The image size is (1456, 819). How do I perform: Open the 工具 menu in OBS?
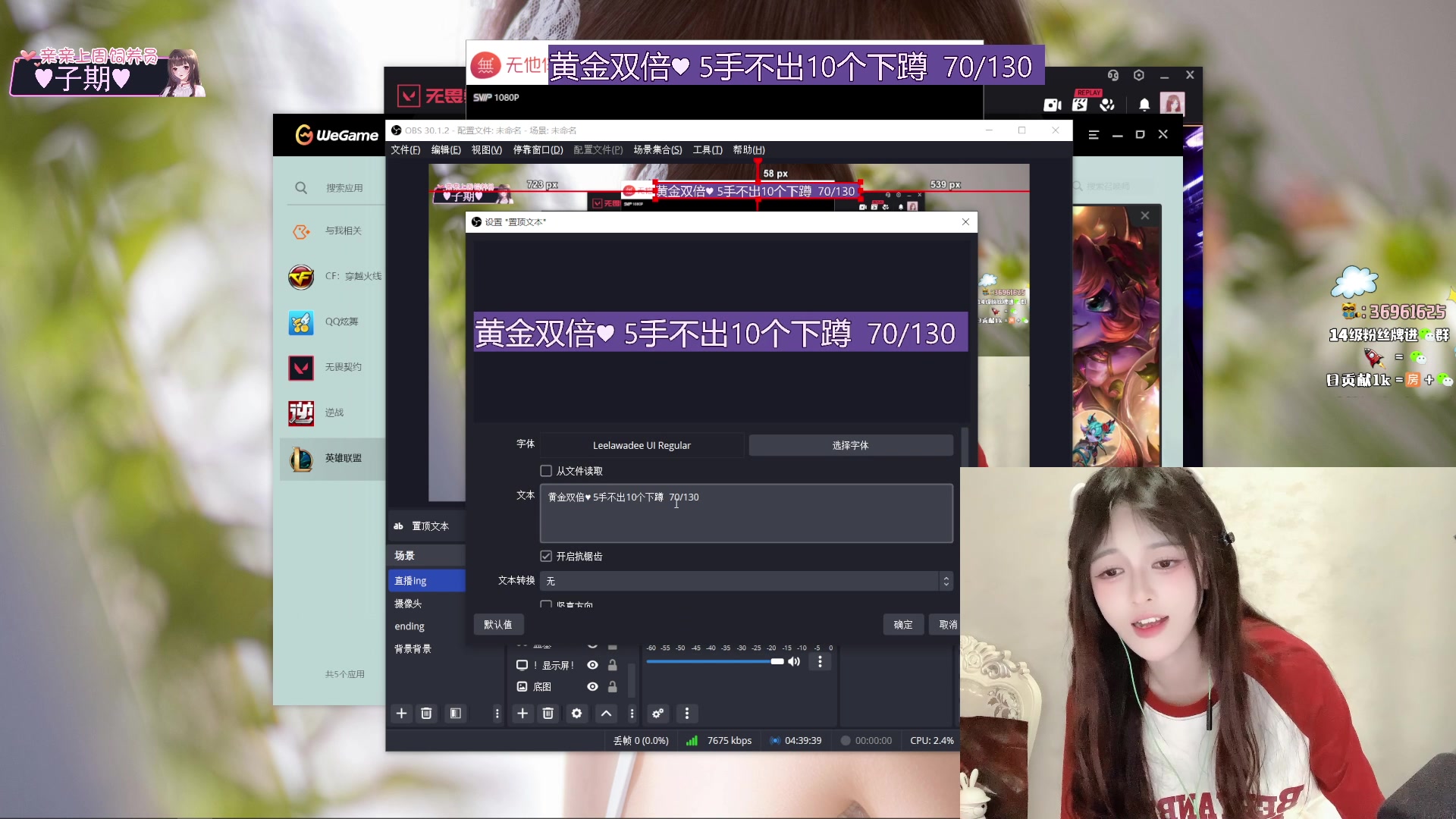tap(708, 150)
